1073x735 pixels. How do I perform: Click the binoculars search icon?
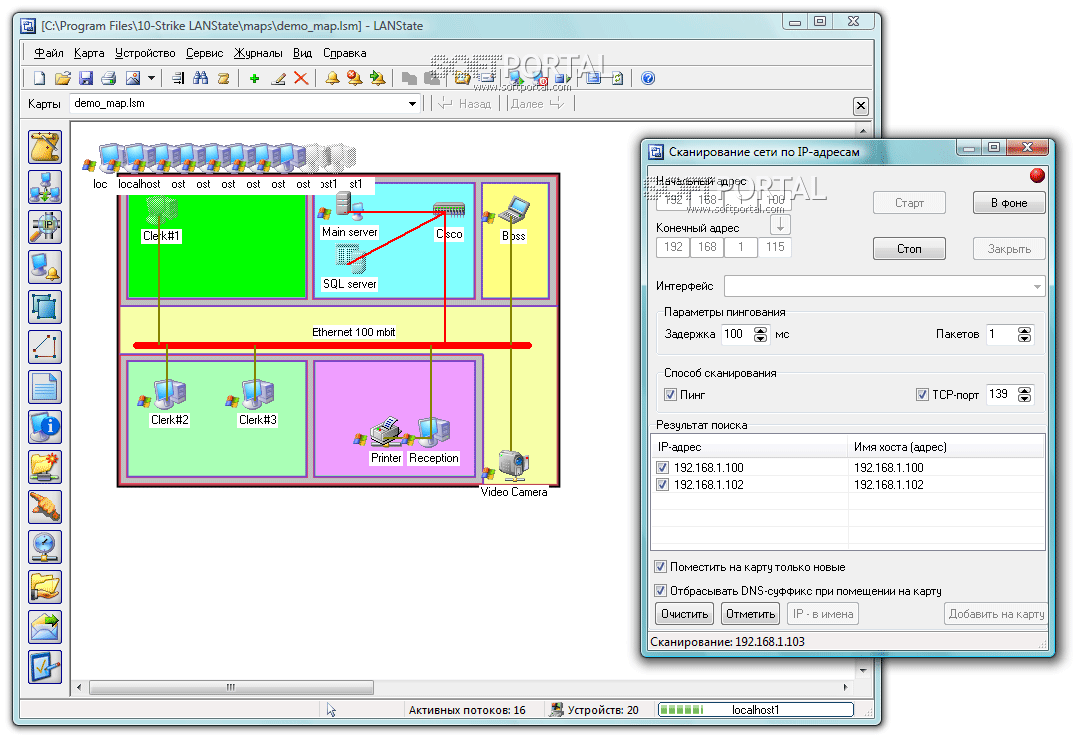coord(201,78)
